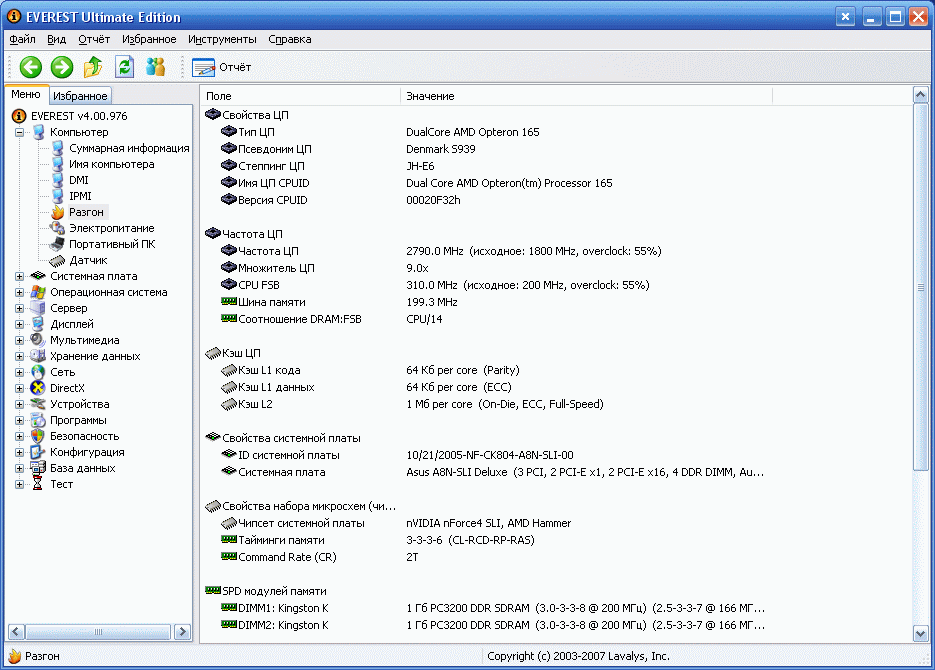Viewport: 935px width, 670px height.
Task: Open the Инструменты menu
Action: [x=222, y=39]
